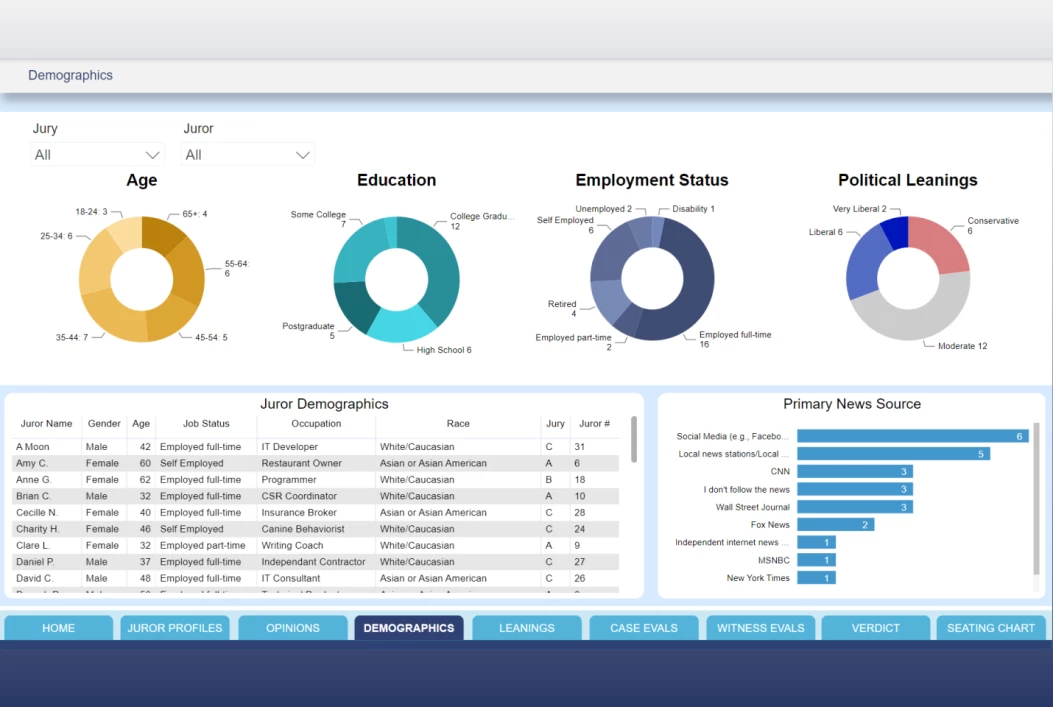Select the Fox News bar
The width and height of the screenshot is (1053, 707).
tap(835, 524)
